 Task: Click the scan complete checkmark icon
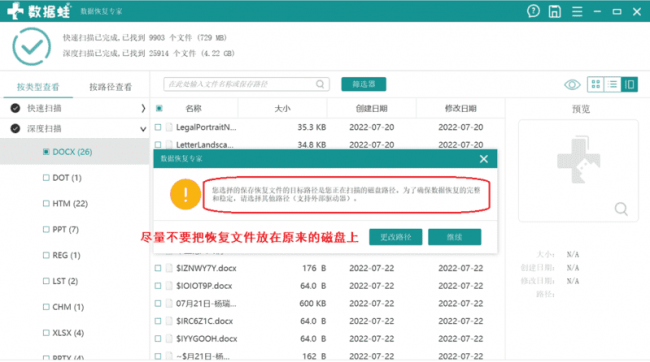tap(32, 46)
